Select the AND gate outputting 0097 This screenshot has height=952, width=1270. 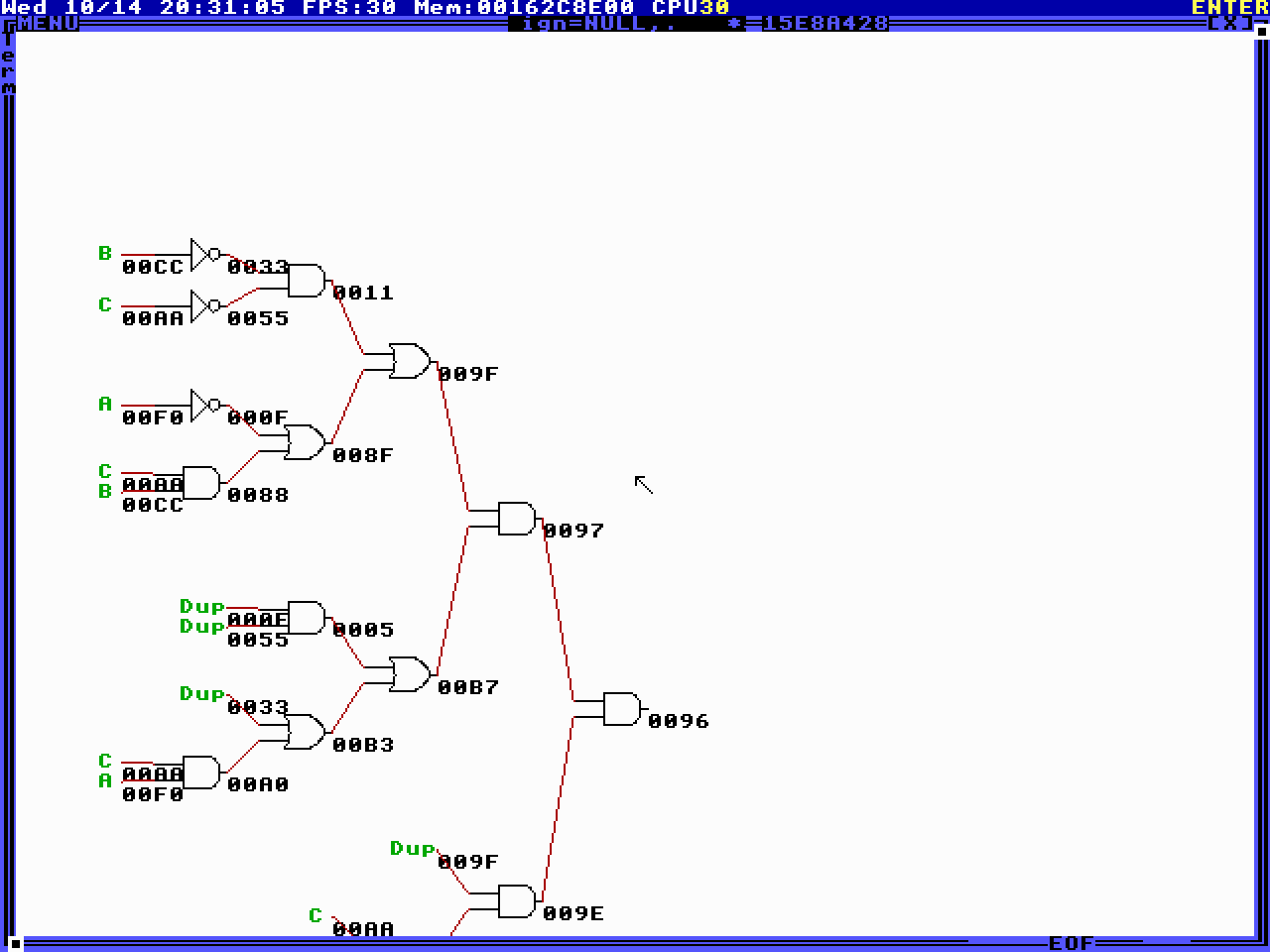click(518, 519)
